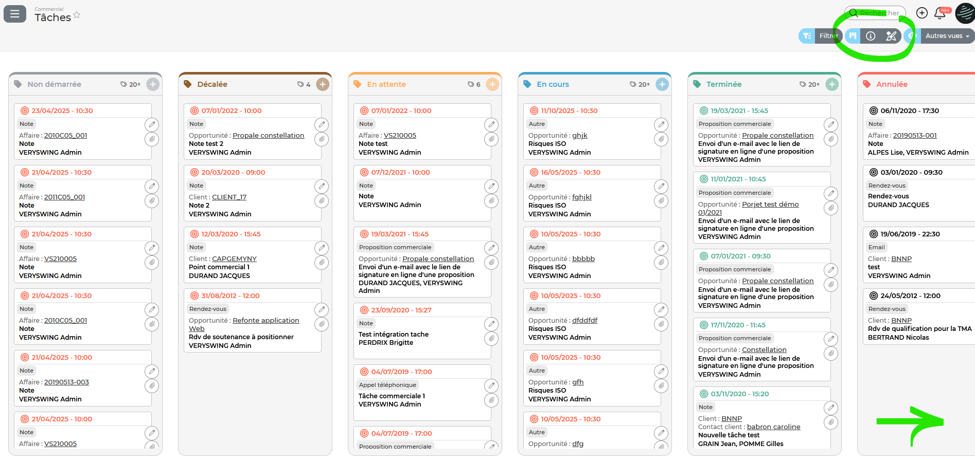The image size is (975, 462).
Task: Mark Tâches page as favorite star
Action: tap(77, 14)
